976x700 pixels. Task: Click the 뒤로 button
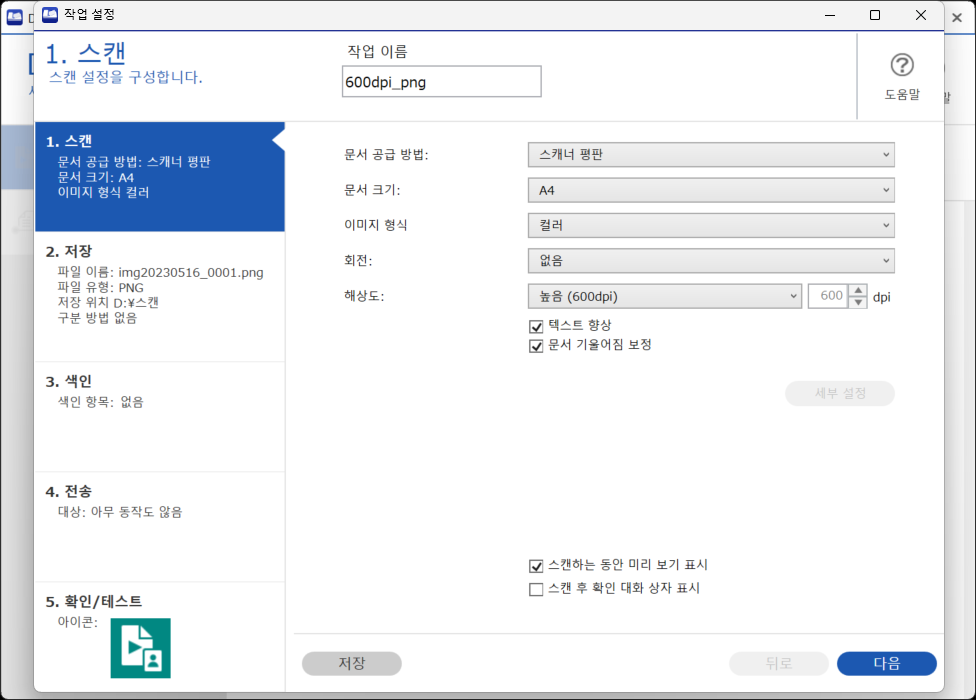tap(779, 663)
